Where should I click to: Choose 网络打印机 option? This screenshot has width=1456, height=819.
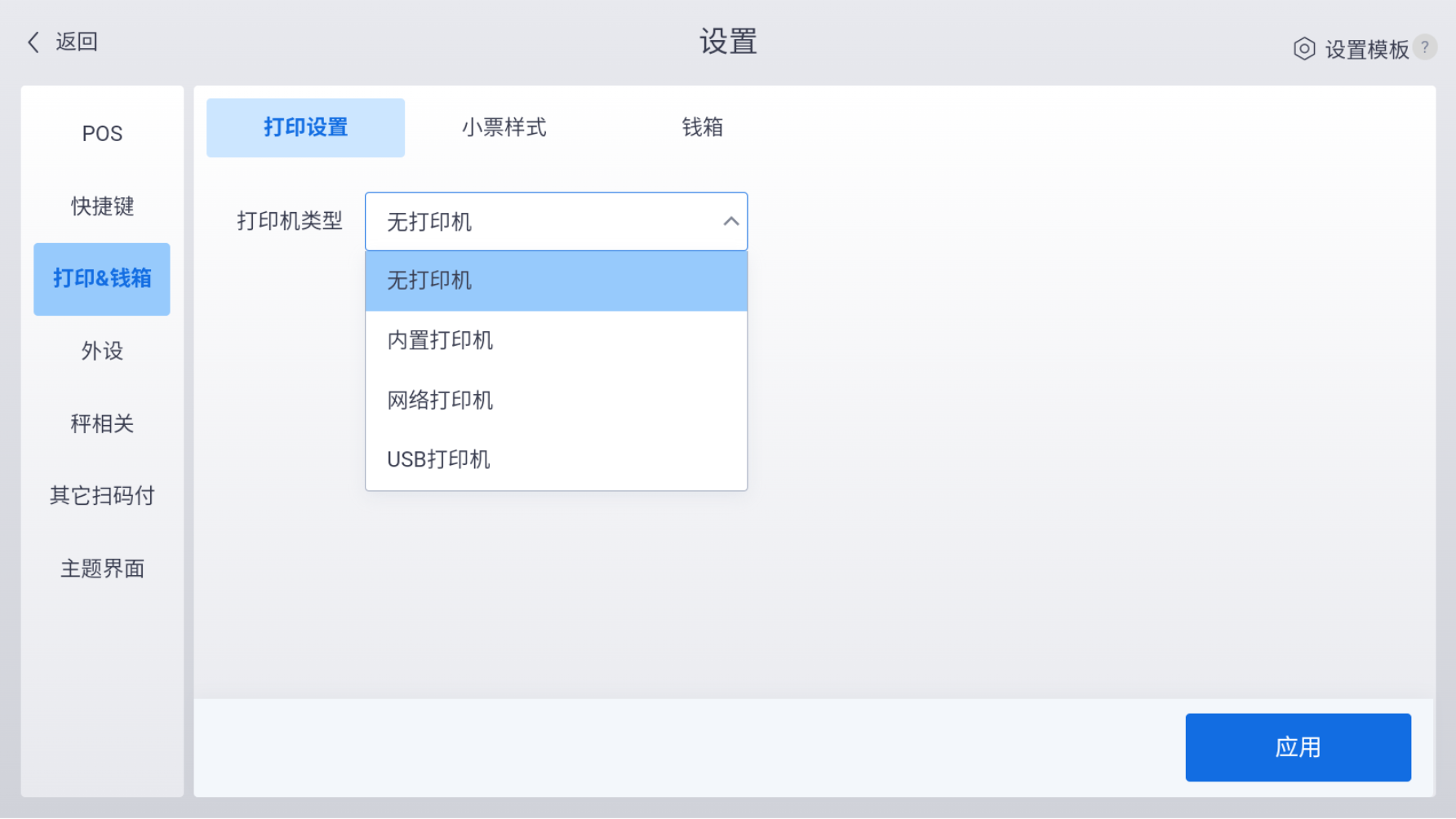557,401
